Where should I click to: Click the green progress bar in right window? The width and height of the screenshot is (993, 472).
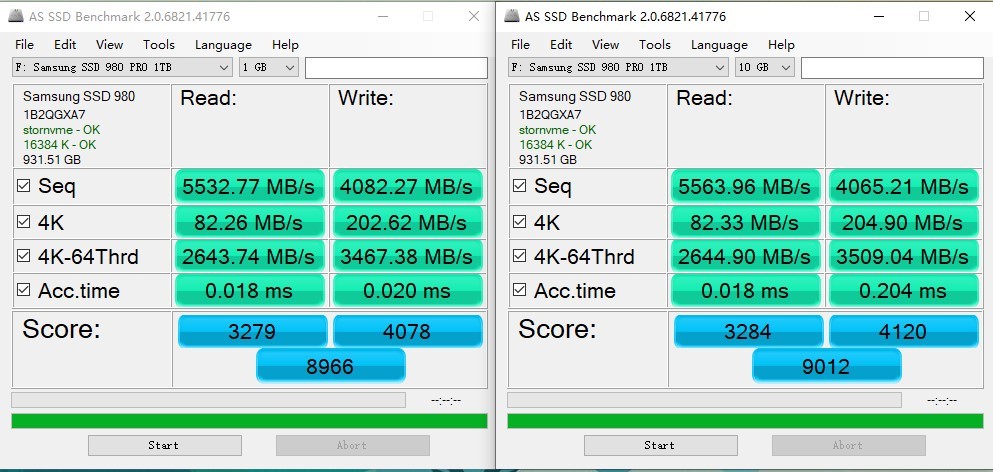pyautogui.click(x=745, y=421)
